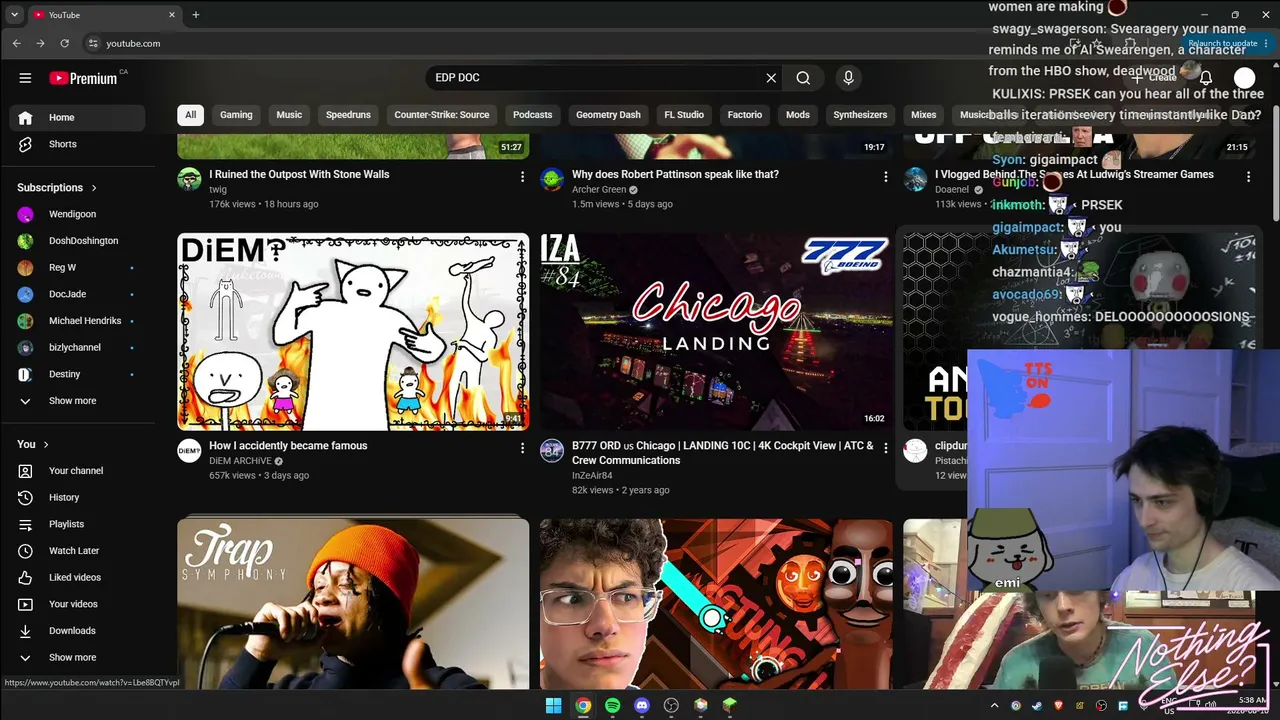The image size is (1280, 720).
Task: Open Spotify from the taskbar
Action: (612, 705)
